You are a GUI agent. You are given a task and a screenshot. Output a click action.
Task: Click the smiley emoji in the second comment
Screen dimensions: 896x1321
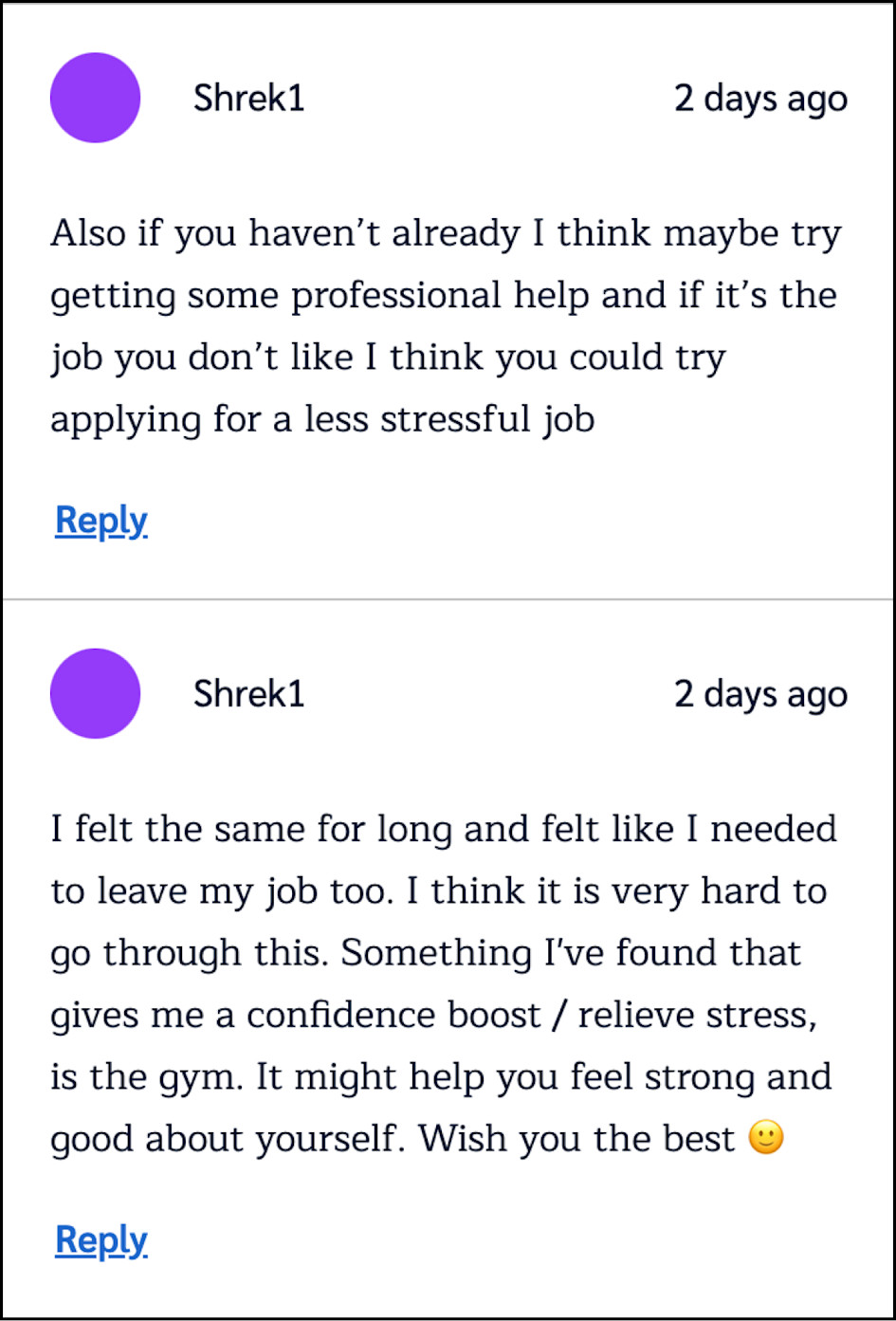[x=766, y=1137]
